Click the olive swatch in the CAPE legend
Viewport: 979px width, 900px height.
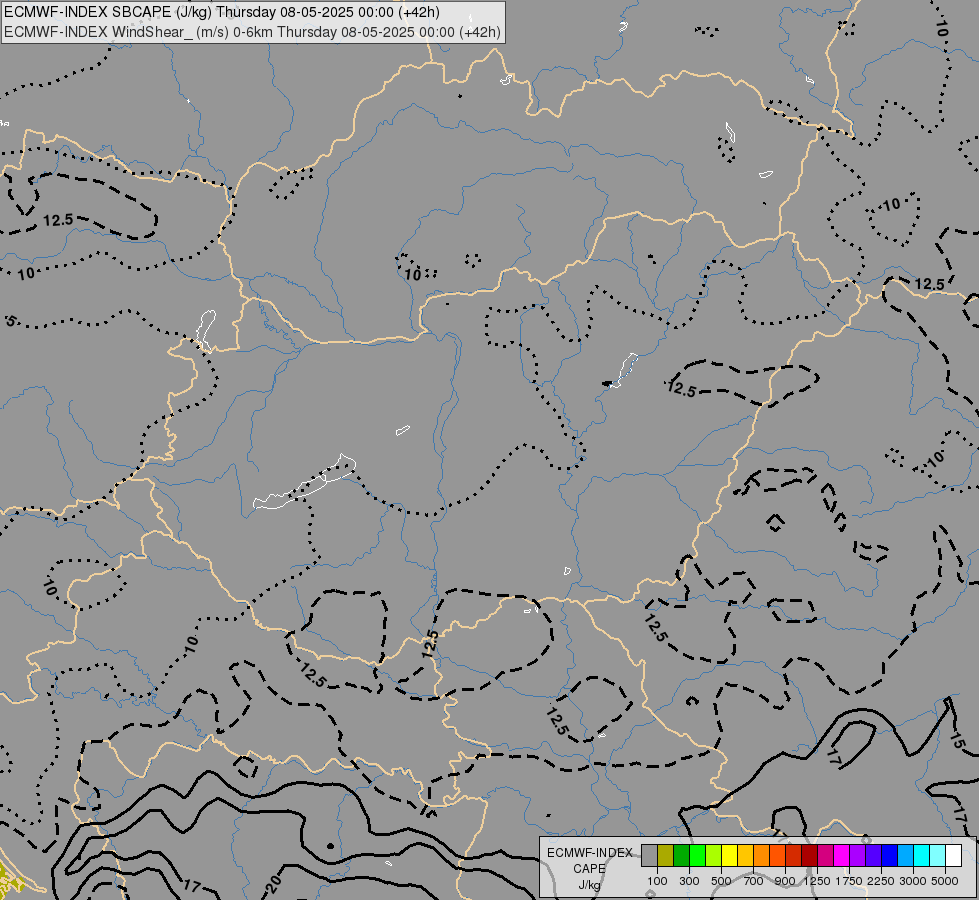[666, 855]
